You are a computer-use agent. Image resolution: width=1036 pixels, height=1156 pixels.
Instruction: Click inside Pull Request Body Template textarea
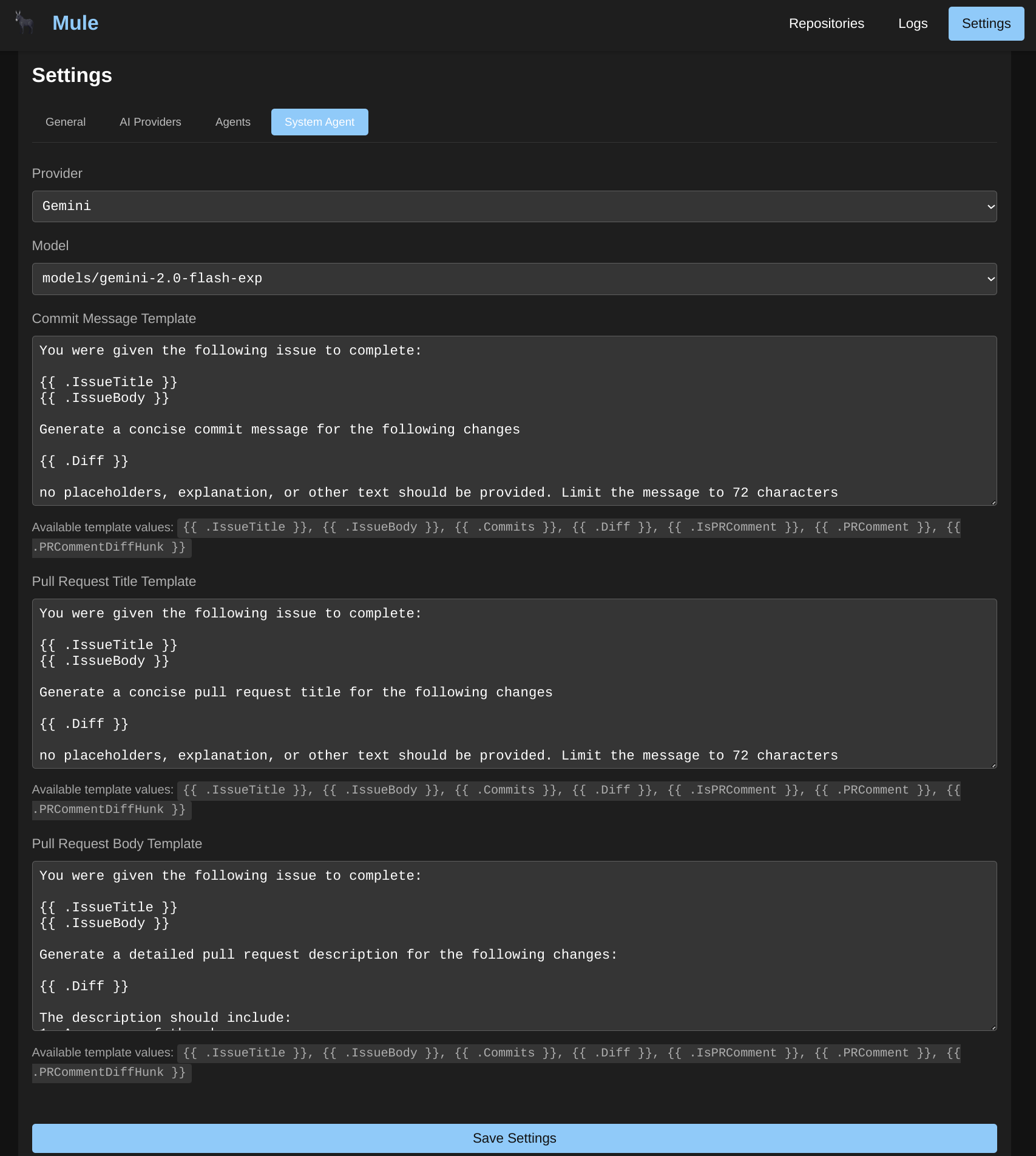[514, 946]
